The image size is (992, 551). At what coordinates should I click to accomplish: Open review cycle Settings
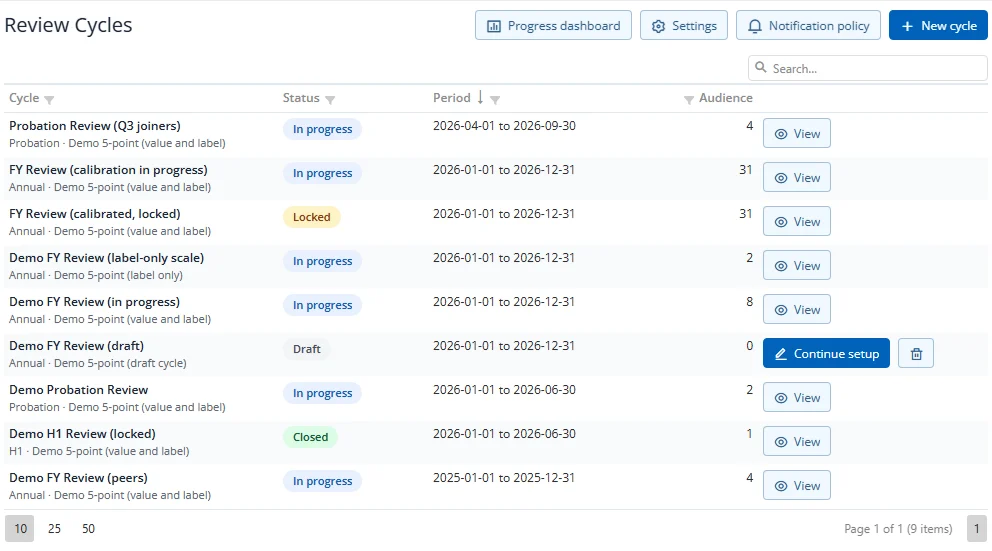pyautogui.click(x=683, y=25)
